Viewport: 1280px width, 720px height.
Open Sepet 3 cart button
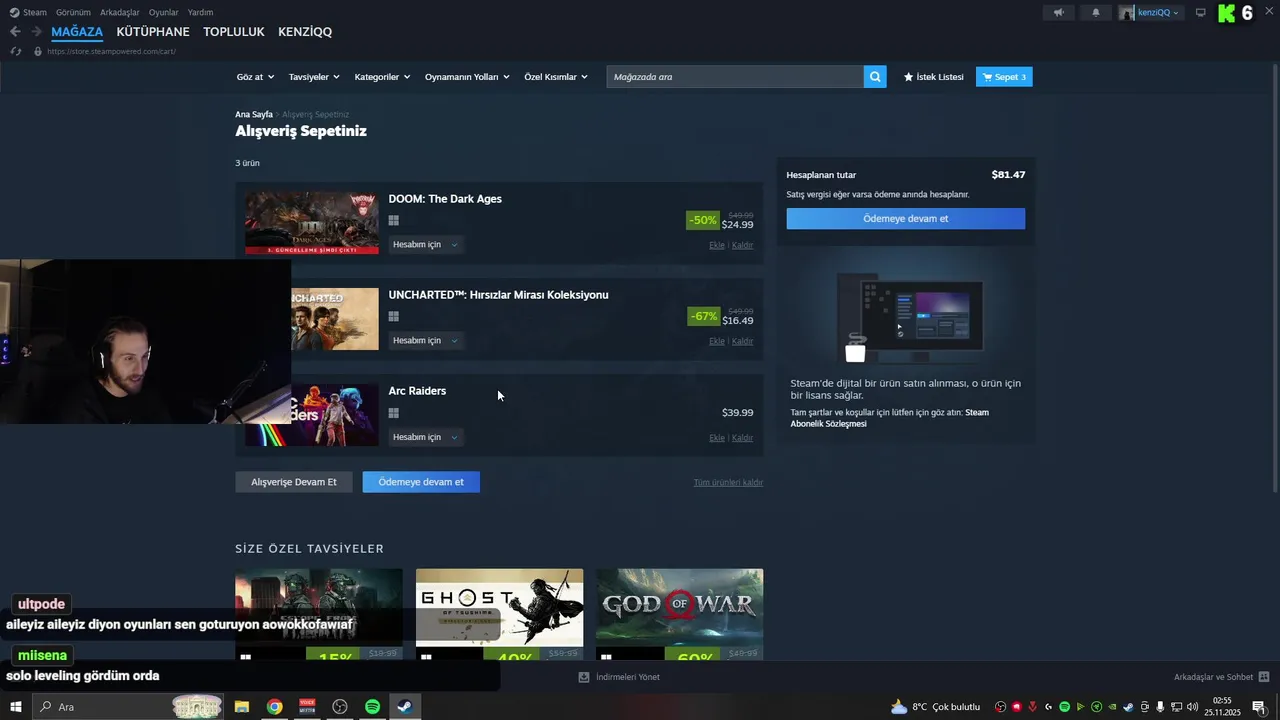click(x=1004, y=77)
